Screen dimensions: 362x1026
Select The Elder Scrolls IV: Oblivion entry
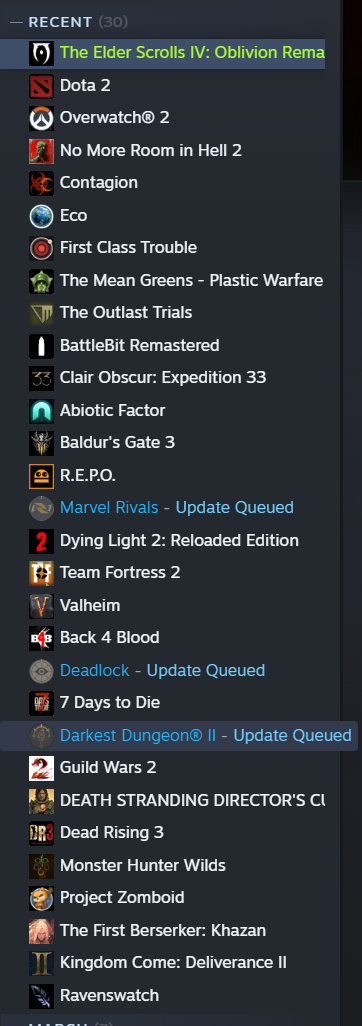tap(162, 53)
